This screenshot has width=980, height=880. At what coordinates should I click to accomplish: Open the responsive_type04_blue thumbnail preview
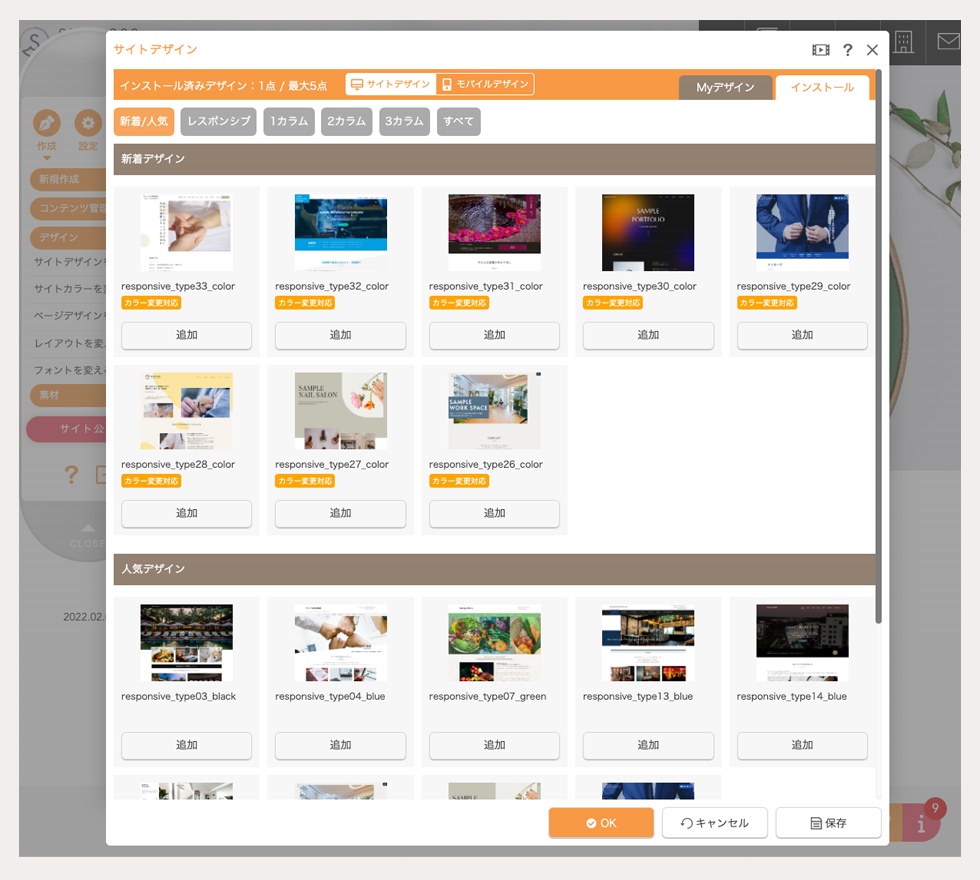pyautogui.click(x=341, y=642)
